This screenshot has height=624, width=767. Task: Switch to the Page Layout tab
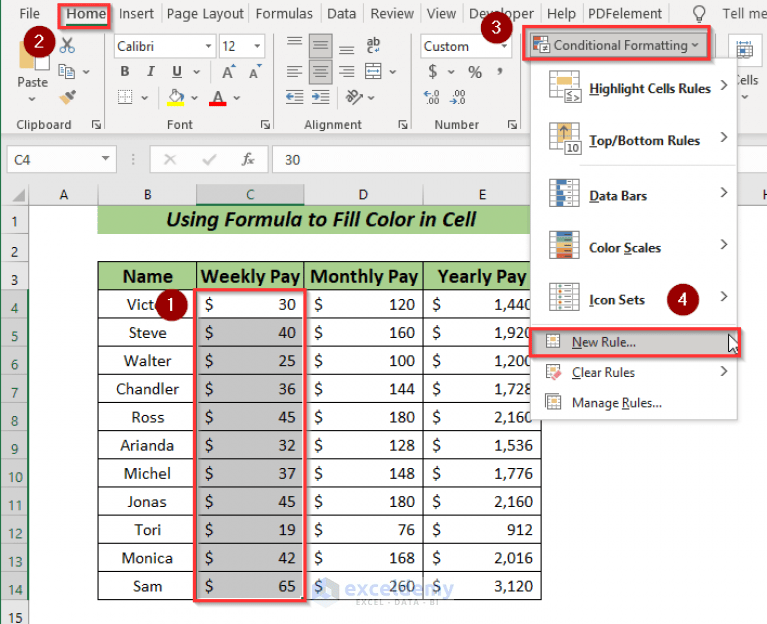point(205,13)
